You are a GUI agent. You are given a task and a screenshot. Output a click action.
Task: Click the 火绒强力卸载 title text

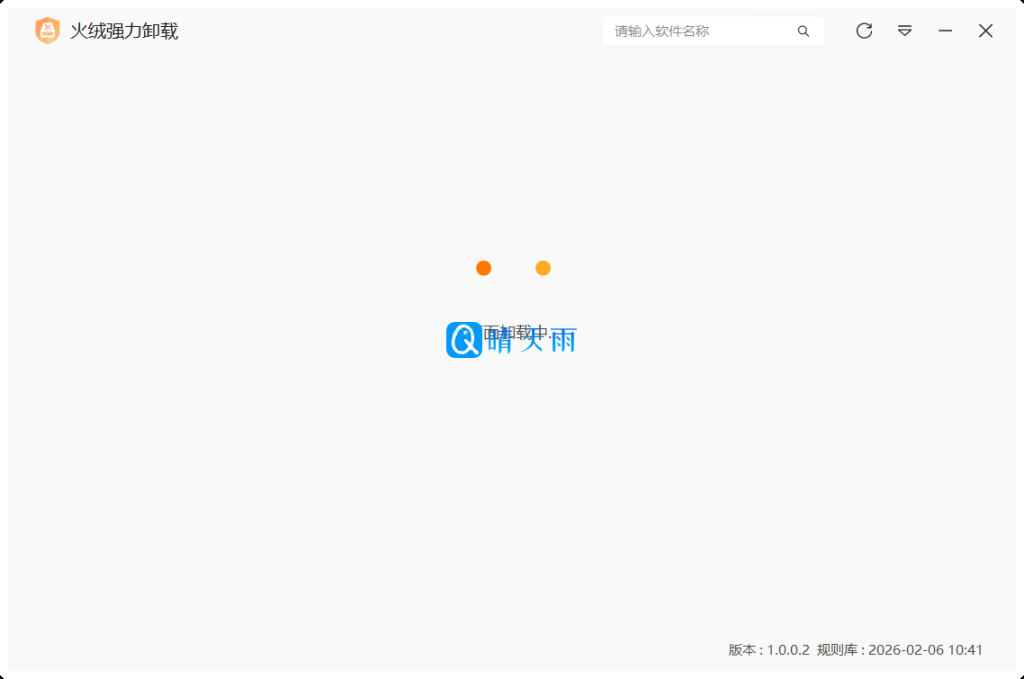pos(124,31)
